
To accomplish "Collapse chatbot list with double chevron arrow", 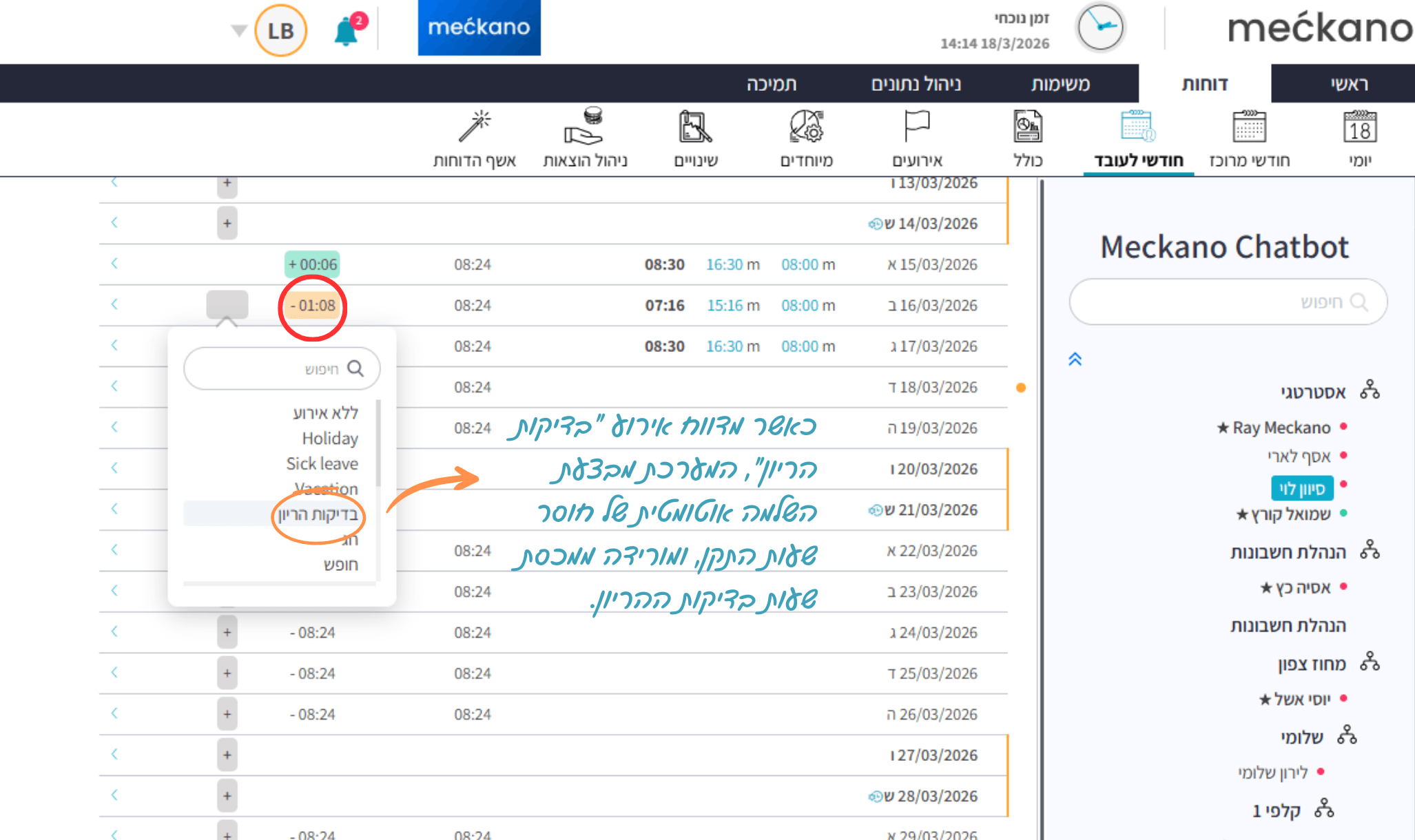I will coord(1075,359).
